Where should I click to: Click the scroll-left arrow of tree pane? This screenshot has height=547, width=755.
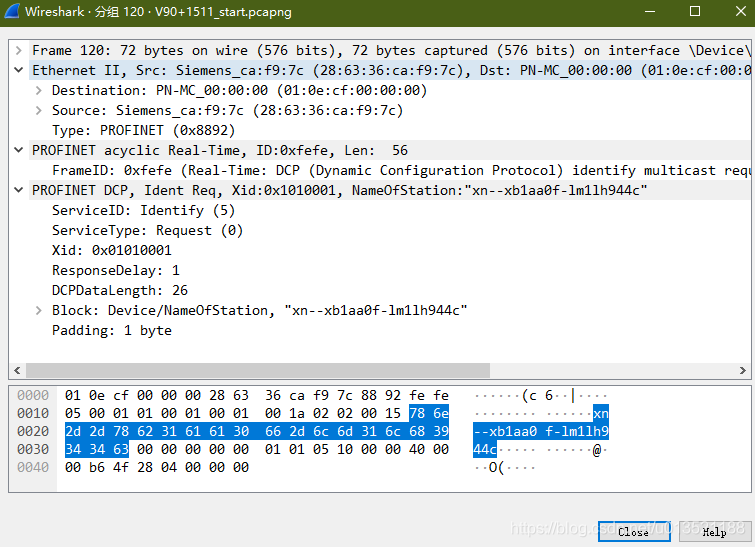[17, 370]
